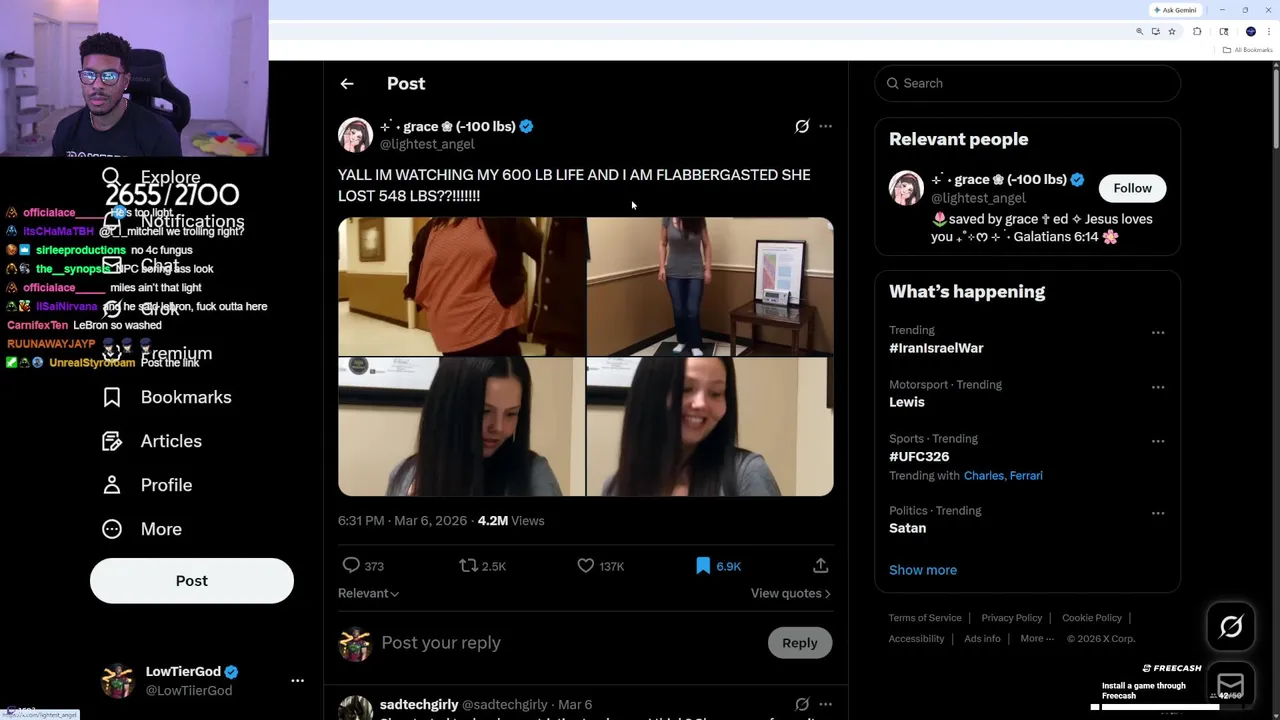Open grace's avatar on the post
Screen dimensions: 1280x720
(x=355, y=135)
